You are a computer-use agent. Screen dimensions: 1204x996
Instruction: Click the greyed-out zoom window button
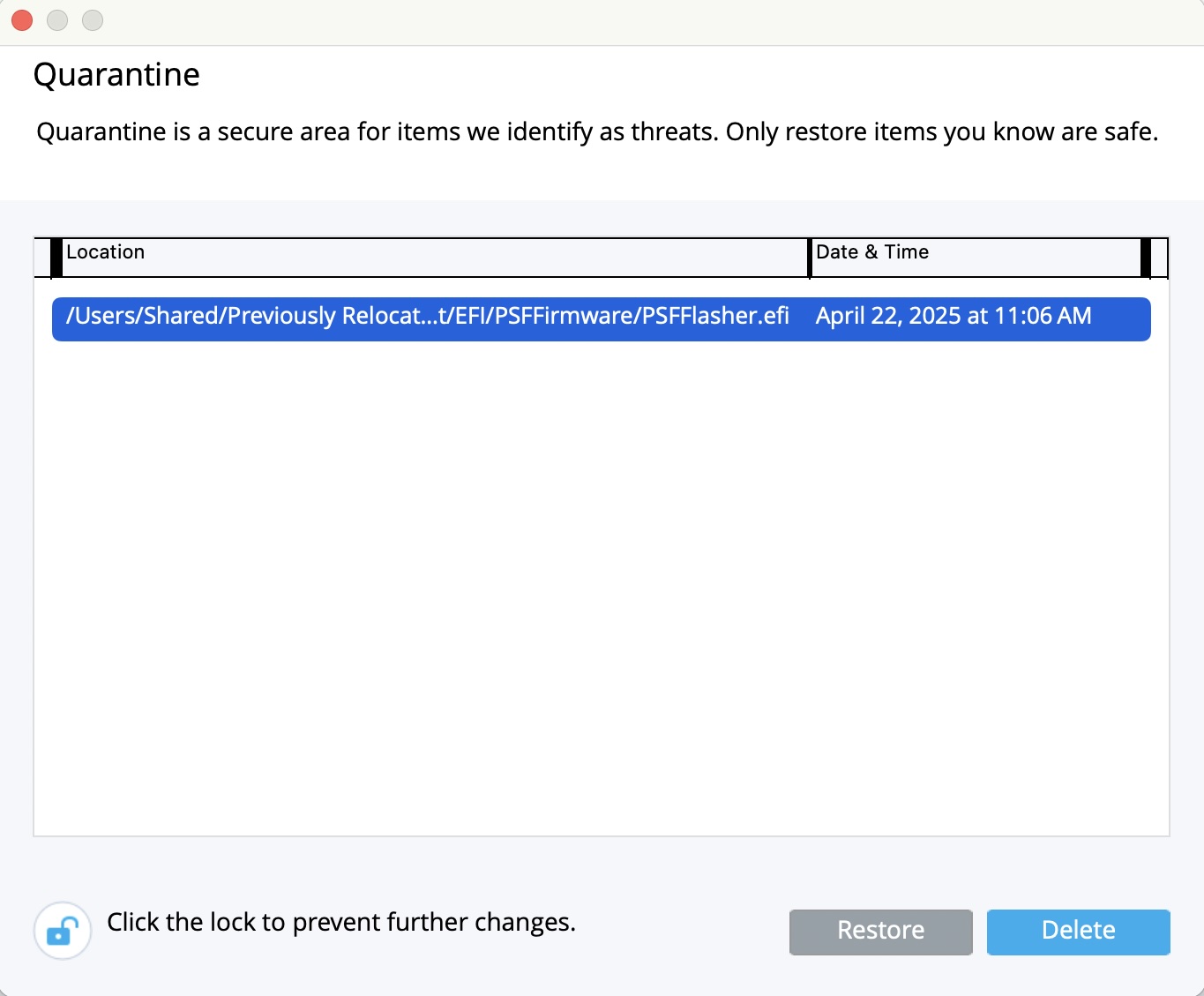tap(93, 20)
